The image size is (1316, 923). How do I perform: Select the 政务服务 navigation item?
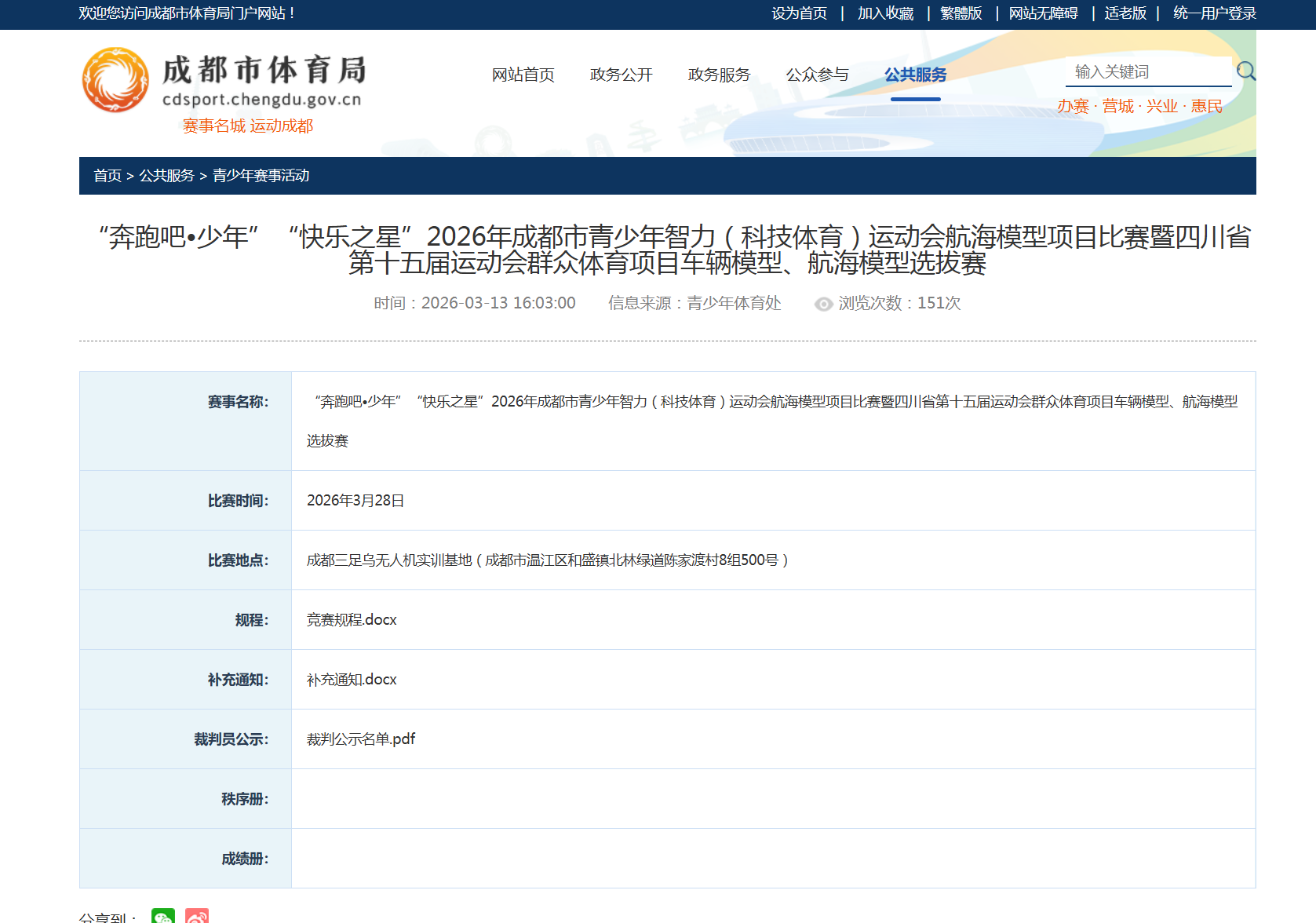[x=719, y=75]
